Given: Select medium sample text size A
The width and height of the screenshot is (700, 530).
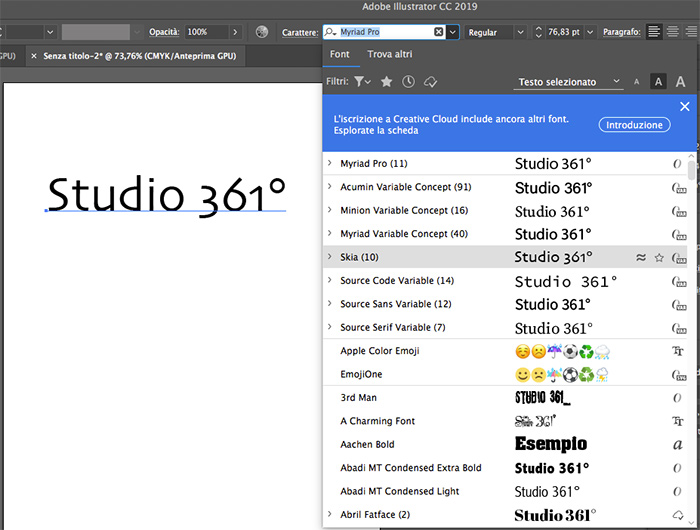Looking at the screenshot, I should (x=658, y=82).
